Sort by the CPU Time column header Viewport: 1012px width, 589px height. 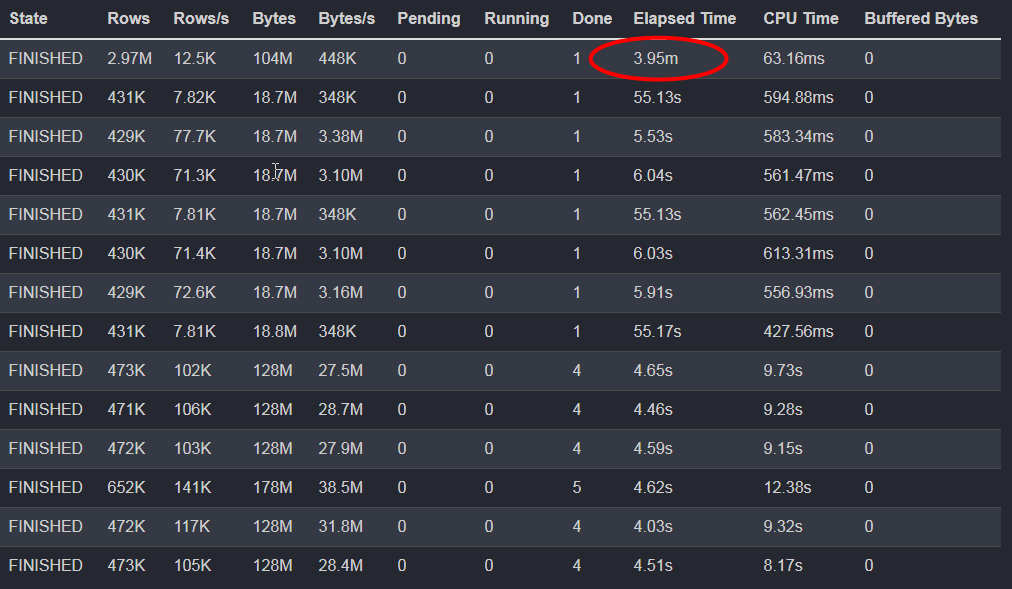tap(800, 18)
